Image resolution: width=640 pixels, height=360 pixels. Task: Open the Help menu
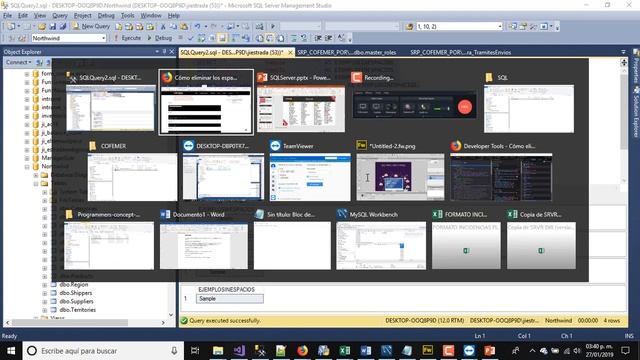173,15
